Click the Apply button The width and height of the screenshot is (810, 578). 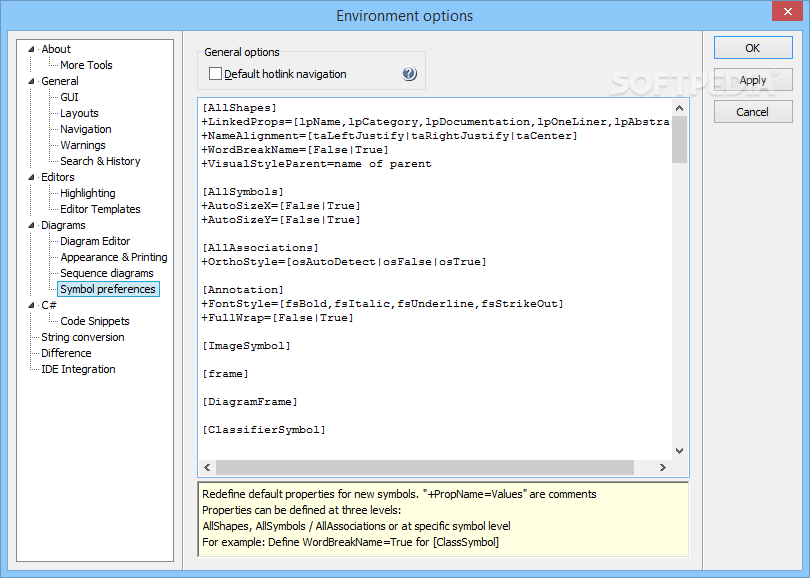(x=753, y=80)
